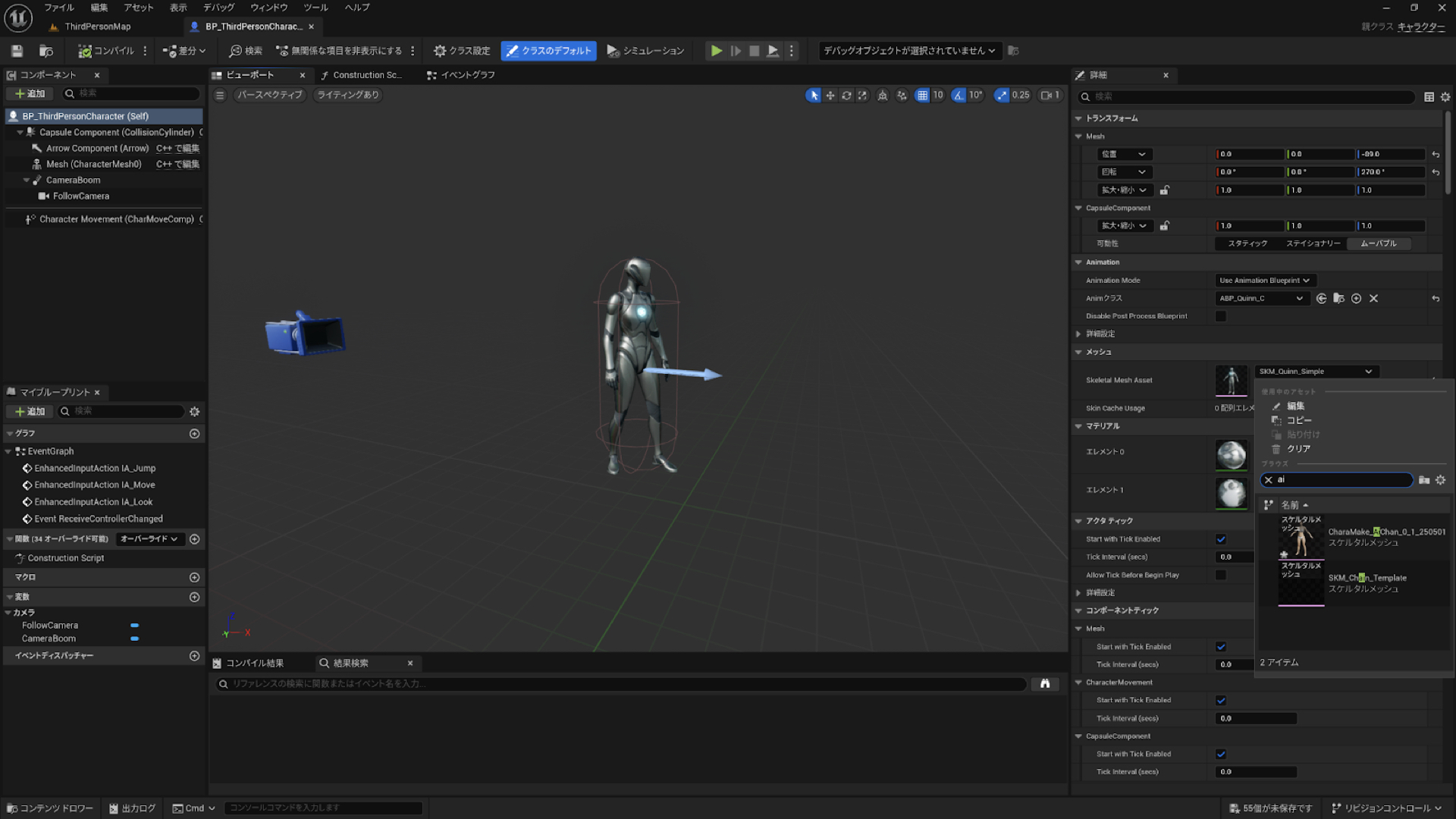Image resolution: width=1456 pixels, height=819 pixels.
Task: Select Character Movement (CharMoveComp) component
Action: point(117,219)
